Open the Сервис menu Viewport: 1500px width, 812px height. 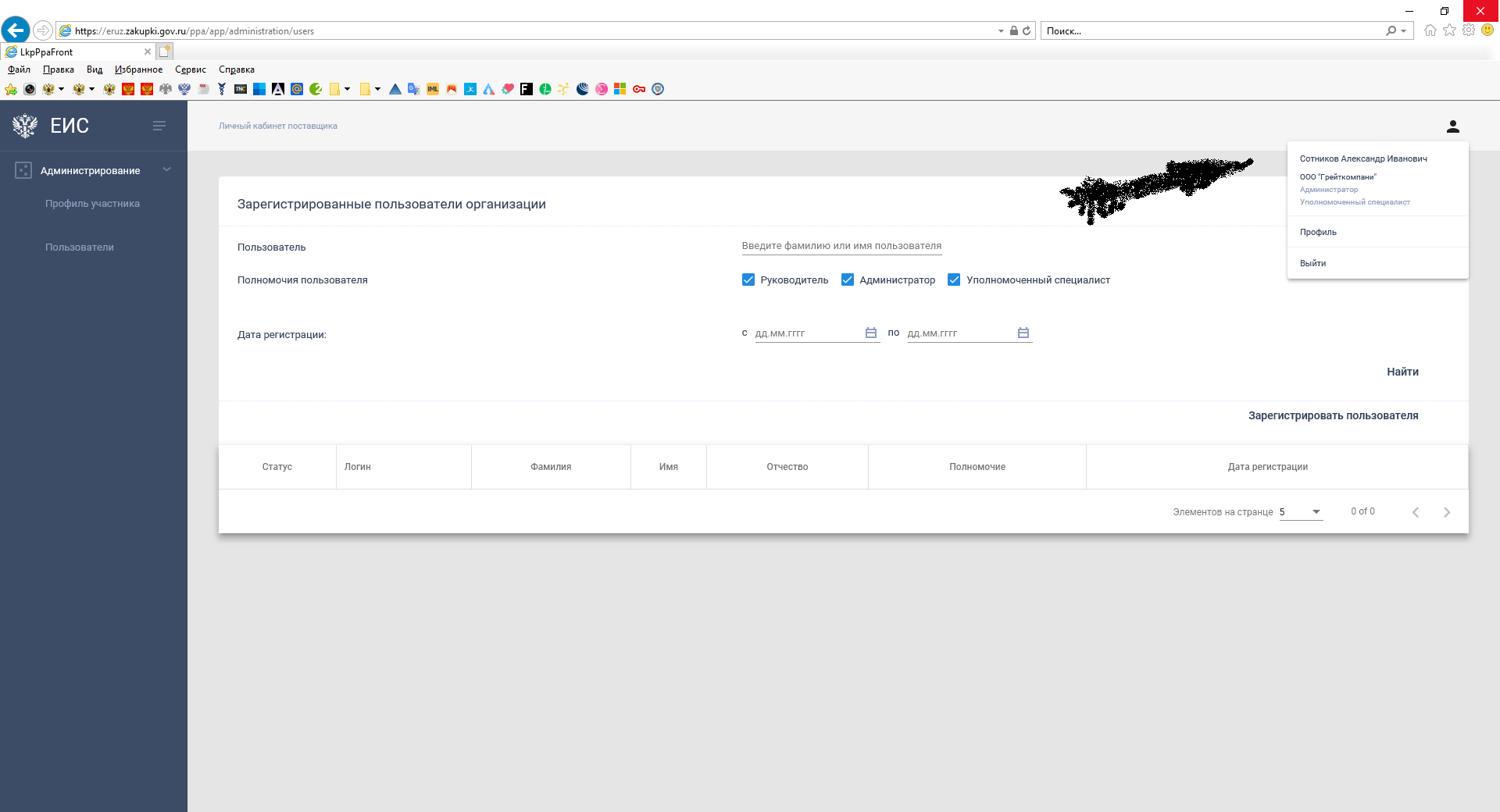point(190,69)
